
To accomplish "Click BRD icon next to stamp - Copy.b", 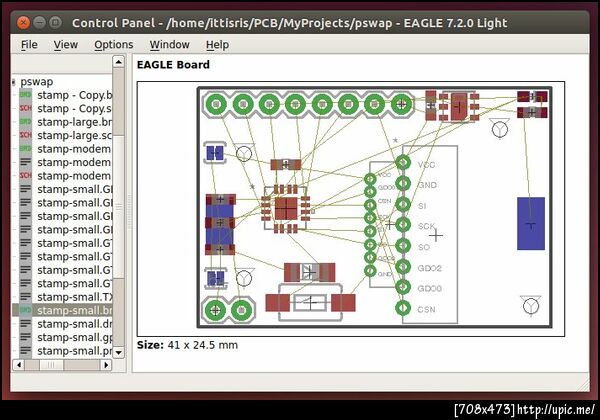I will pos(25,95).
